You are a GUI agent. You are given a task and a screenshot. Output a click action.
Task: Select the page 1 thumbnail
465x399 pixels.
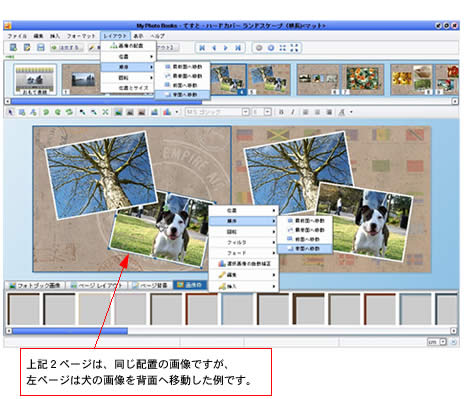tap(81, 80)
